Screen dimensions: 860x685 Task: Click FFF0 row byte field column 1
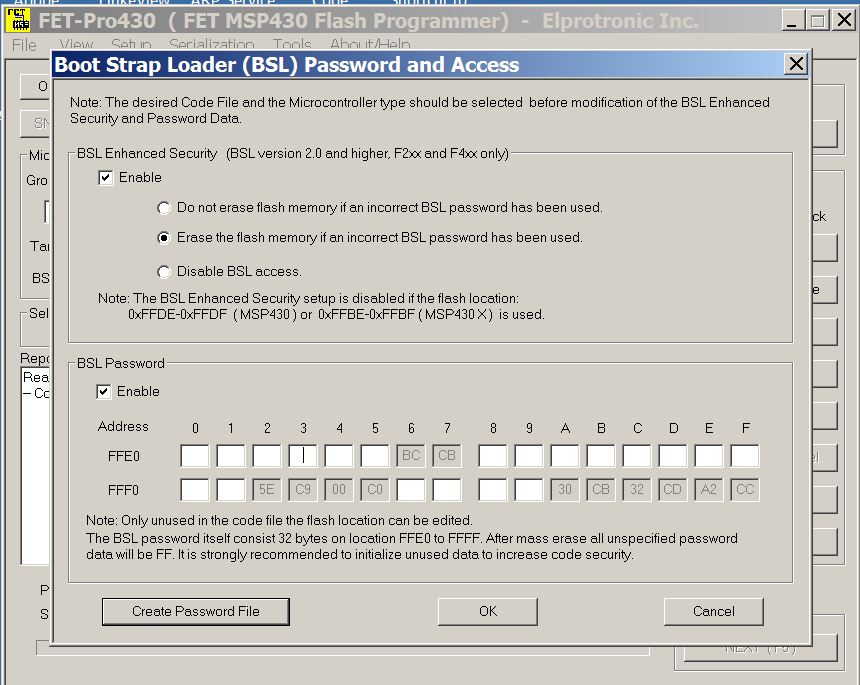click(231, 490)
